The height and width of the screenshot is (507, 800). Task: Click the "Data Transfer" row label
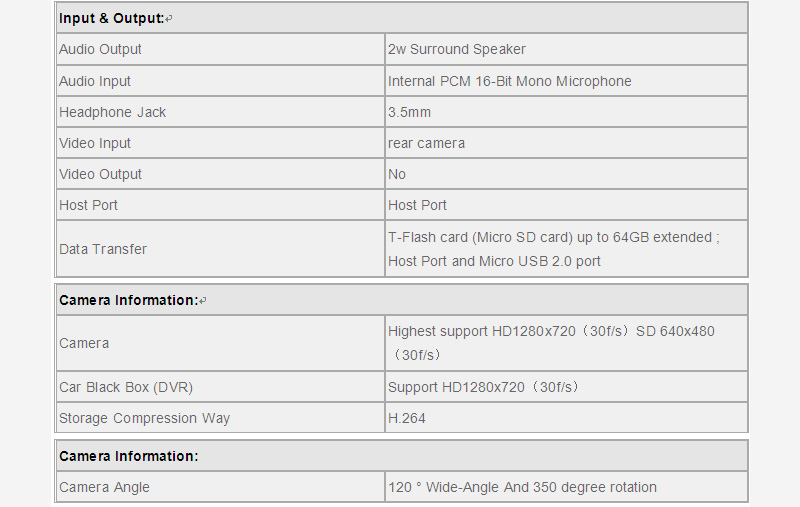click(x=103, y=249)
